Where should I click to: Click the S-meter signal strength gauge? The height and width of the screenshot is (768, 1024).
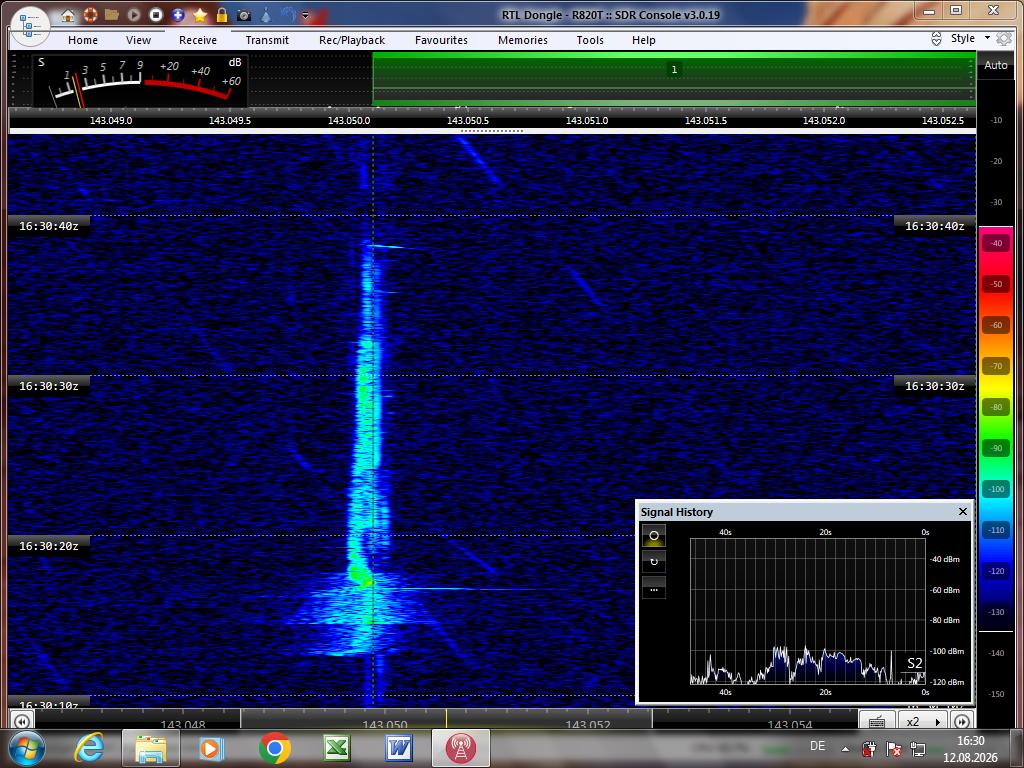[x=140, y=81]
